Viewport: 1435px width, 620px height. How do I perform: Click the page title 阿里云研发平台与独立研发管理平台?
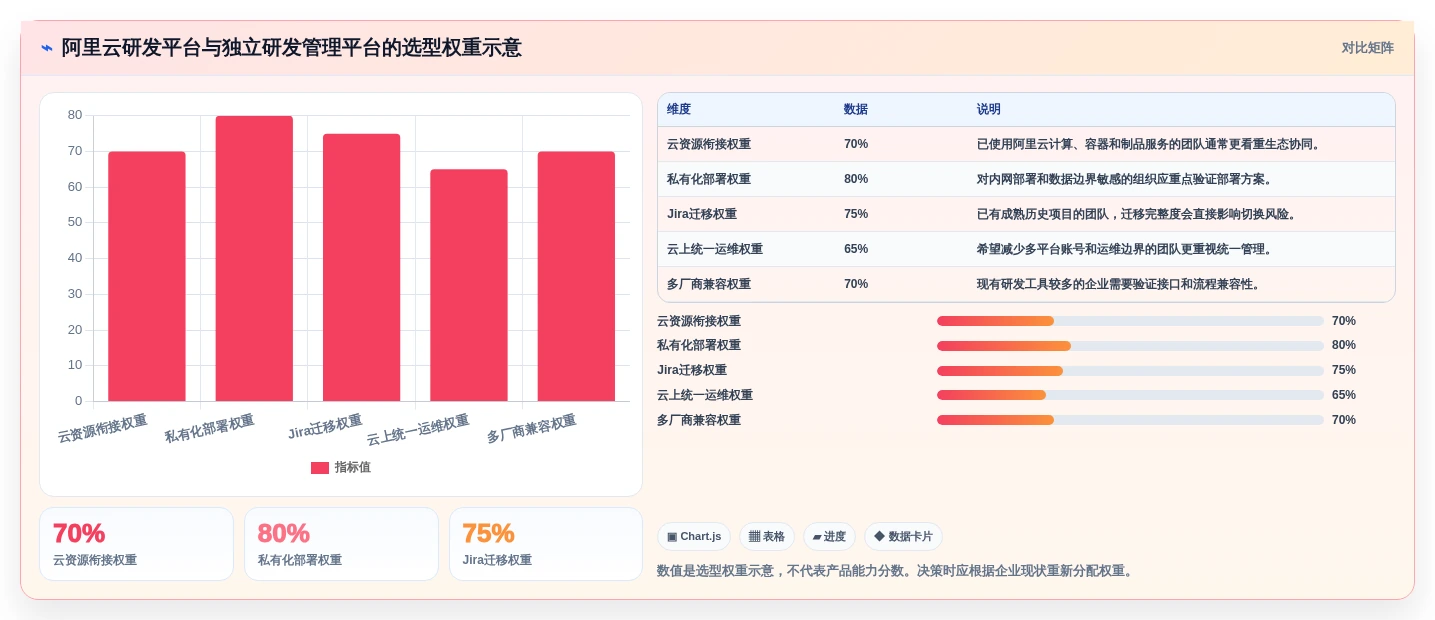(x=291, y=48)
